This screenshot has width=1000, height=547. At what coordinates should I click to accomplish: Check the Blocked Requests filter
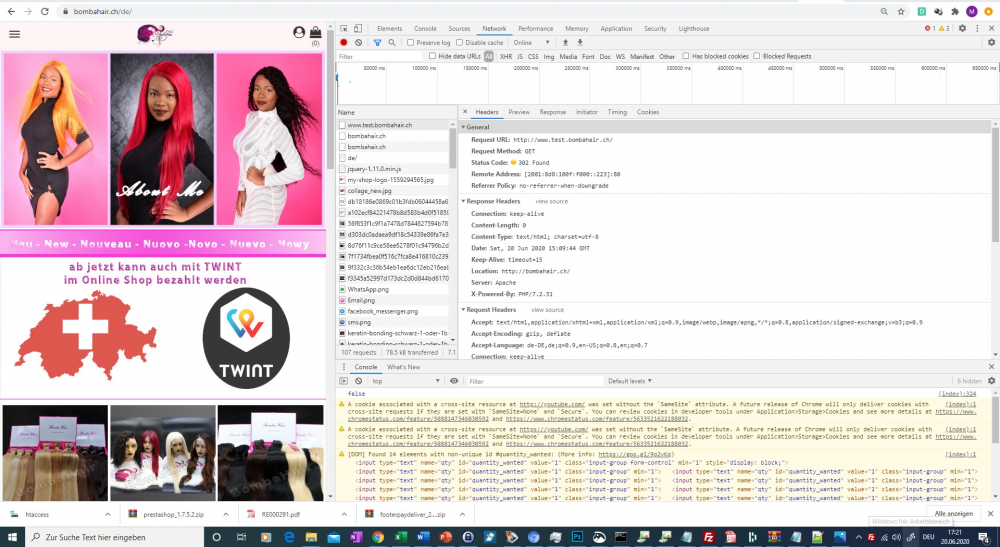pyautogui.click(x=757, y=56)
